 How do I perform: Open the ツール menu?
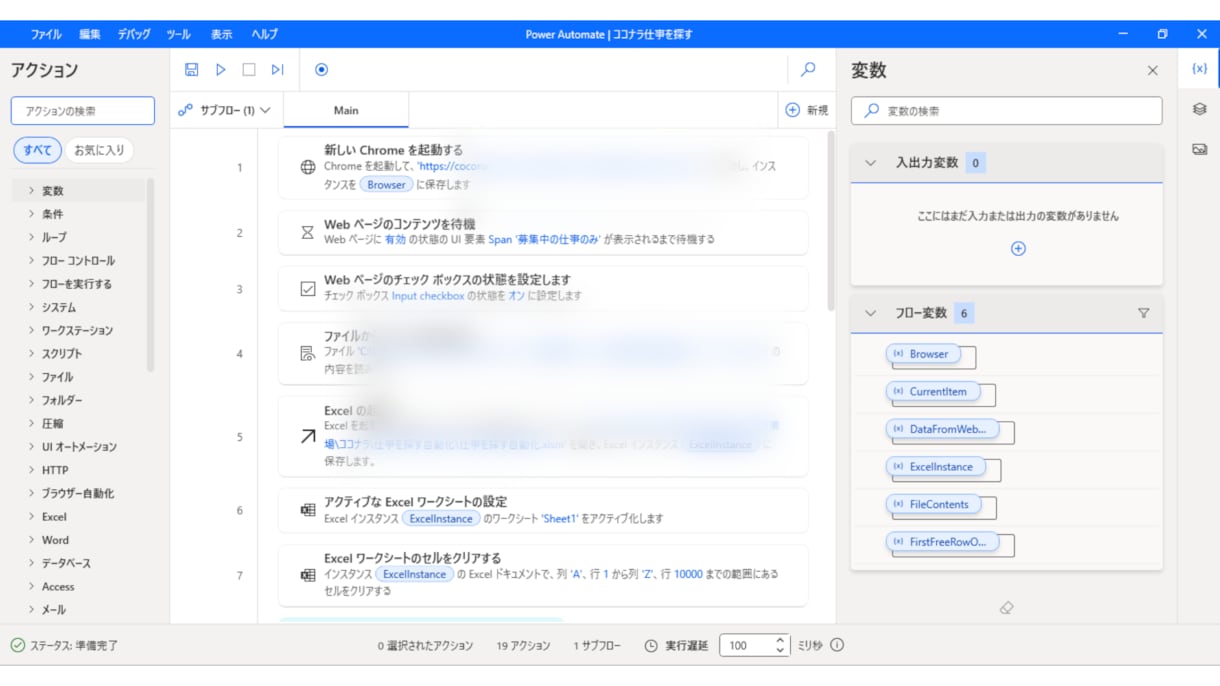click(x=178, y=34)
